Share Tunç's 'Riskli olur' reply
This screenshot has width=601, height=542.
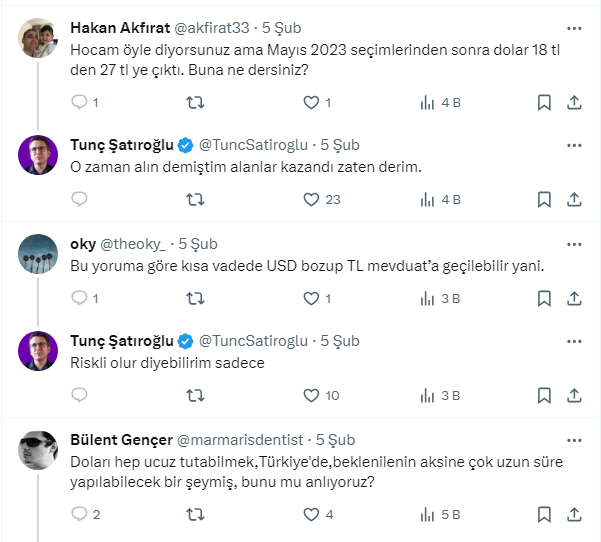click(574, 395)
